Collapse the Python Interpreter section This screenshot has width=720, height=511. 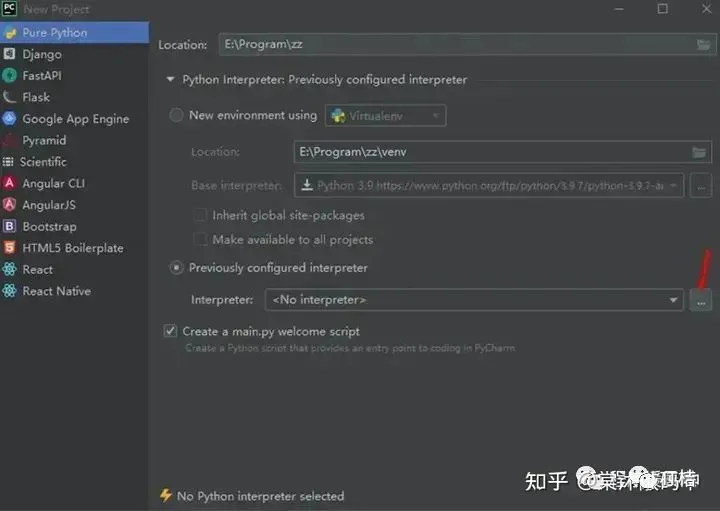coord(169,80)
